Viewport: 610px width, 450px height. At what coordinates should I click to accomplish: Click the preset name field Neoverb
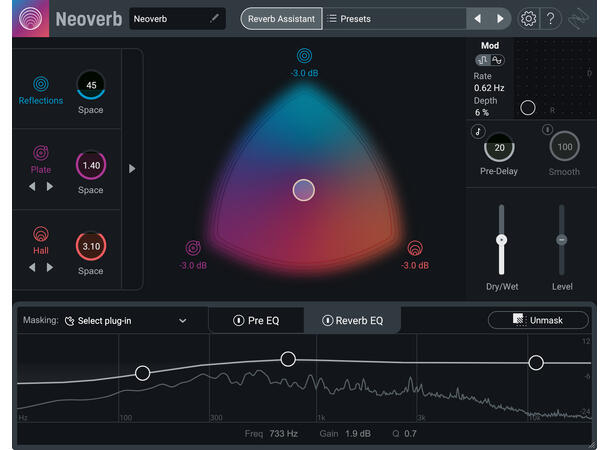tap(177, 19)
